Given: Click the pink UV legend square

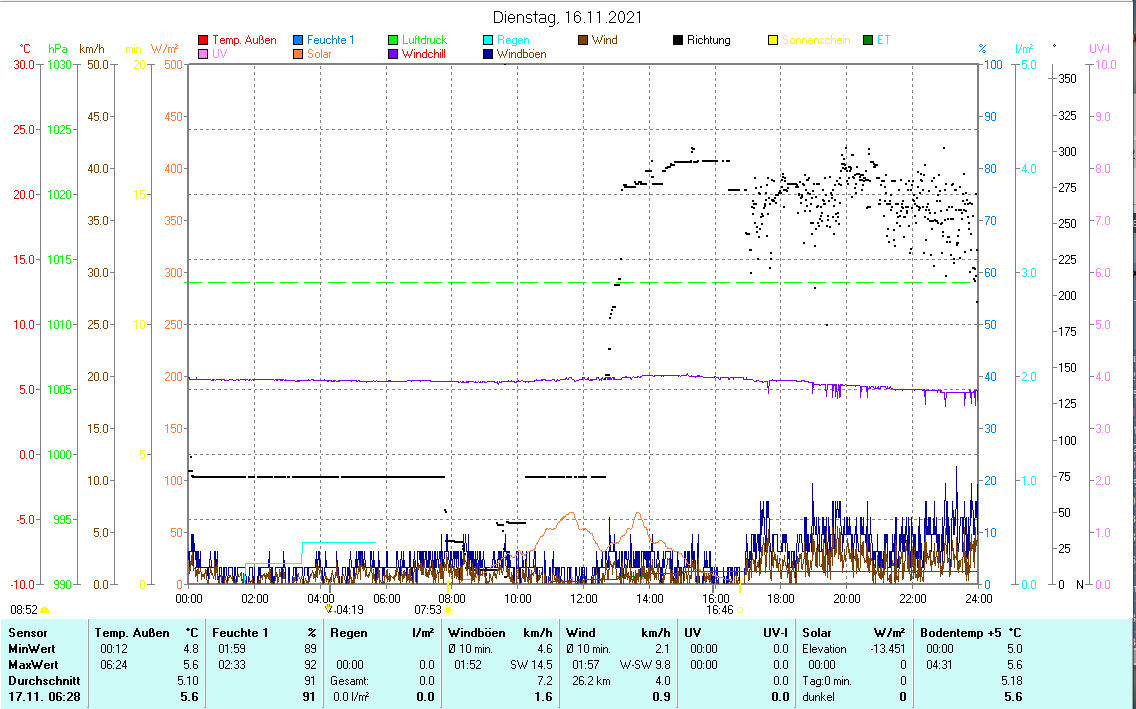Looking at the screenshot, I should pos(203,55).
